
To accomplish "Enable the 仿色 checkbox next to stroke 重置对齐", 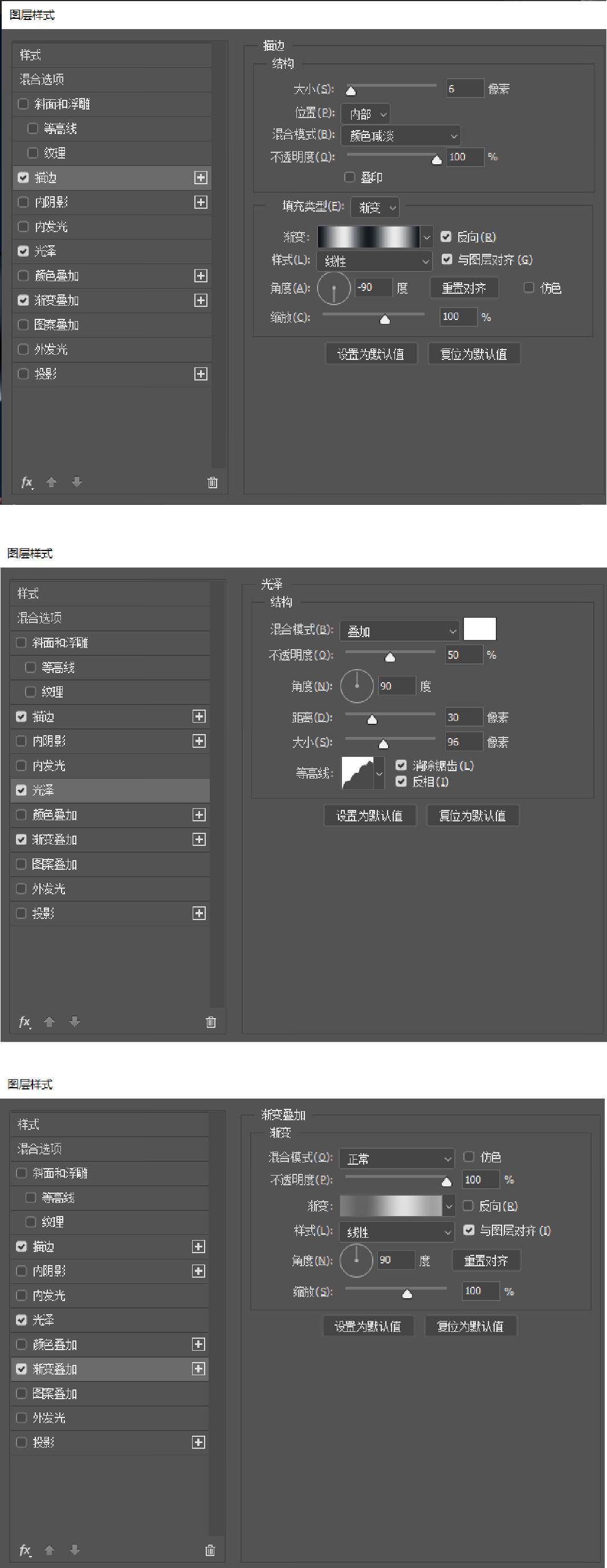I will [529, 287].
